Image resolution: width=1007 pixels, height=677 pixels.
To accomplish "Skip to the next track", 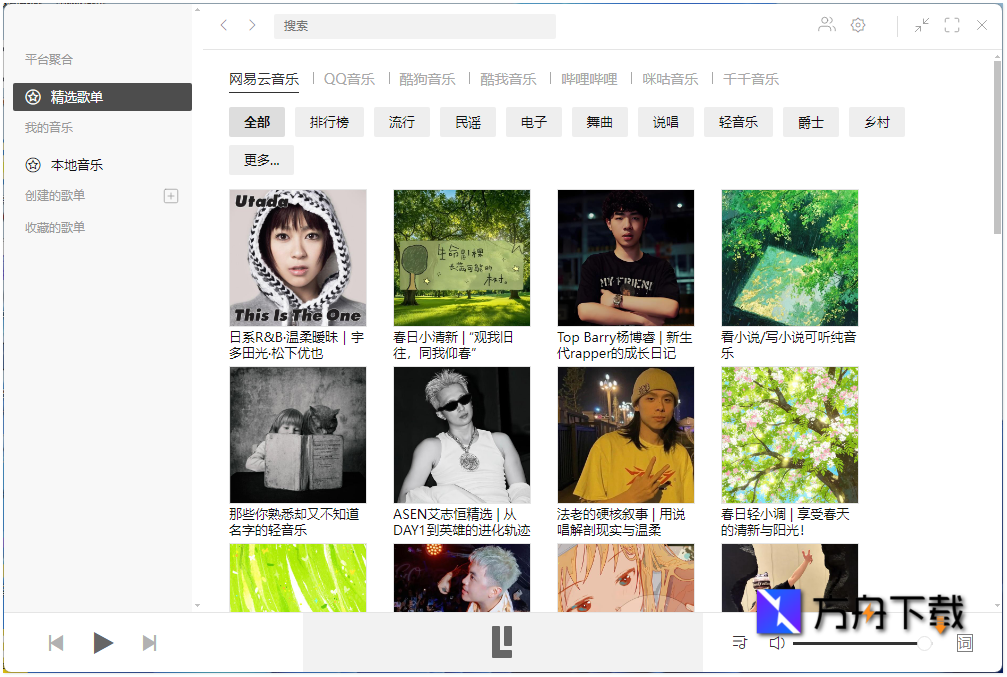I will click(x=149, y=643).
